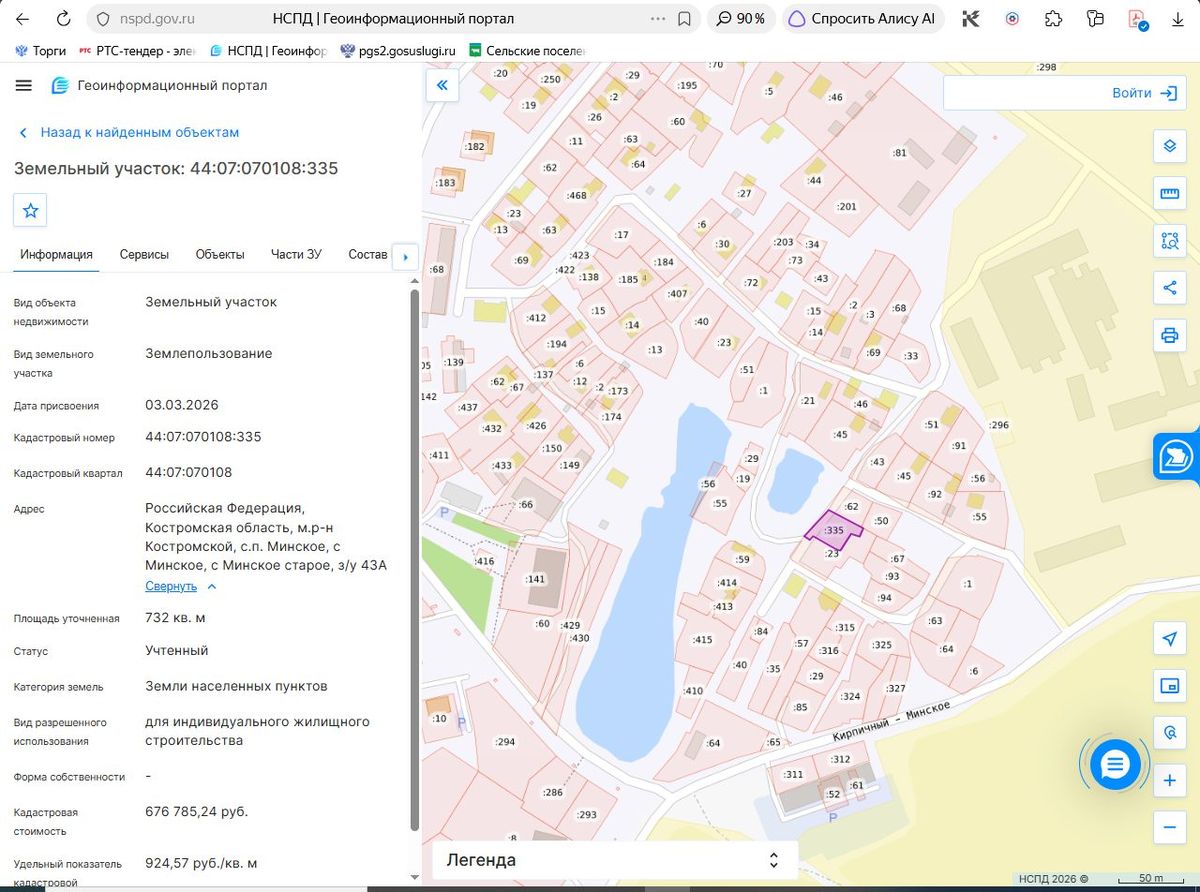This screenshot has height=892, width=1200.
Task: Collapse the side panel with double chevron
Action: click(x=442, y=85)
